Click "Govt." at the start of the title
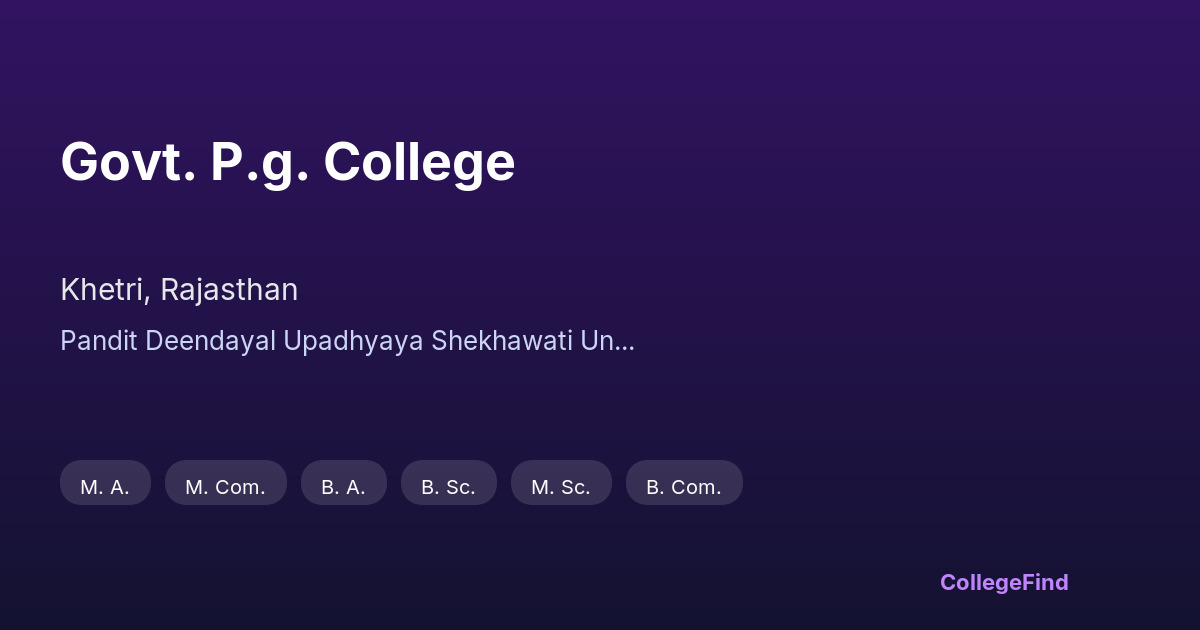The height and width of the screenshot is (630, 1200). 128,162
